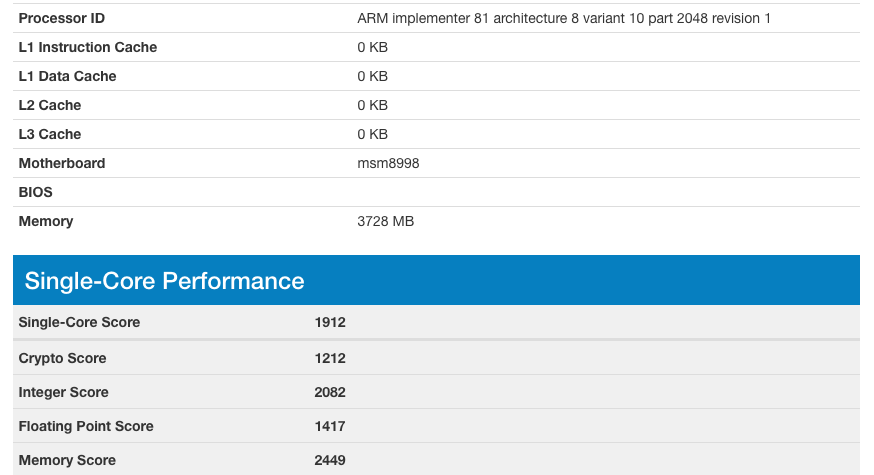Click the Processor ID label

tap(62, 18)
